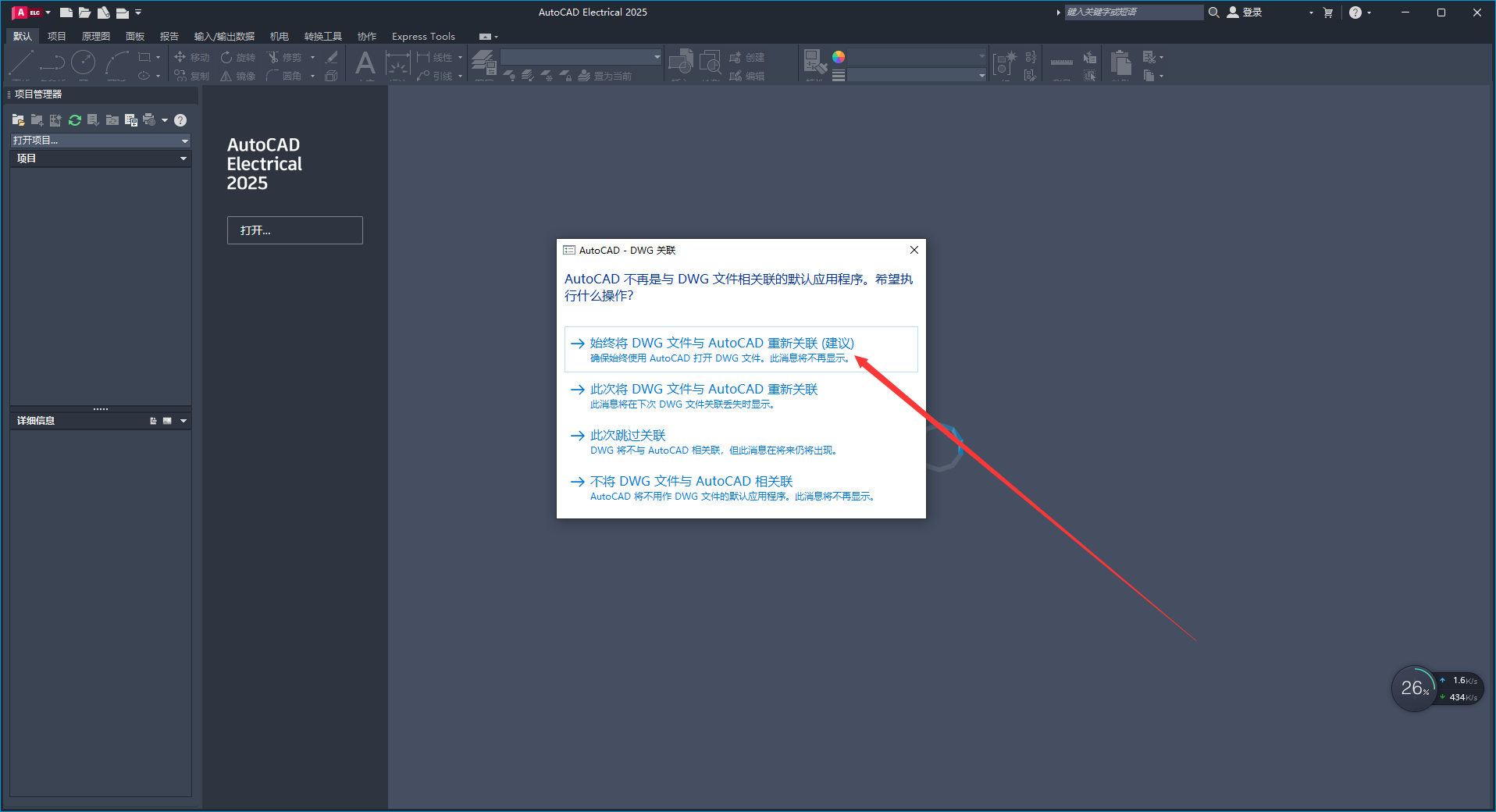Click the Open Project icon in Project Manager
Viewport: 1496px width, 812px height.
[x=18, y=120]
